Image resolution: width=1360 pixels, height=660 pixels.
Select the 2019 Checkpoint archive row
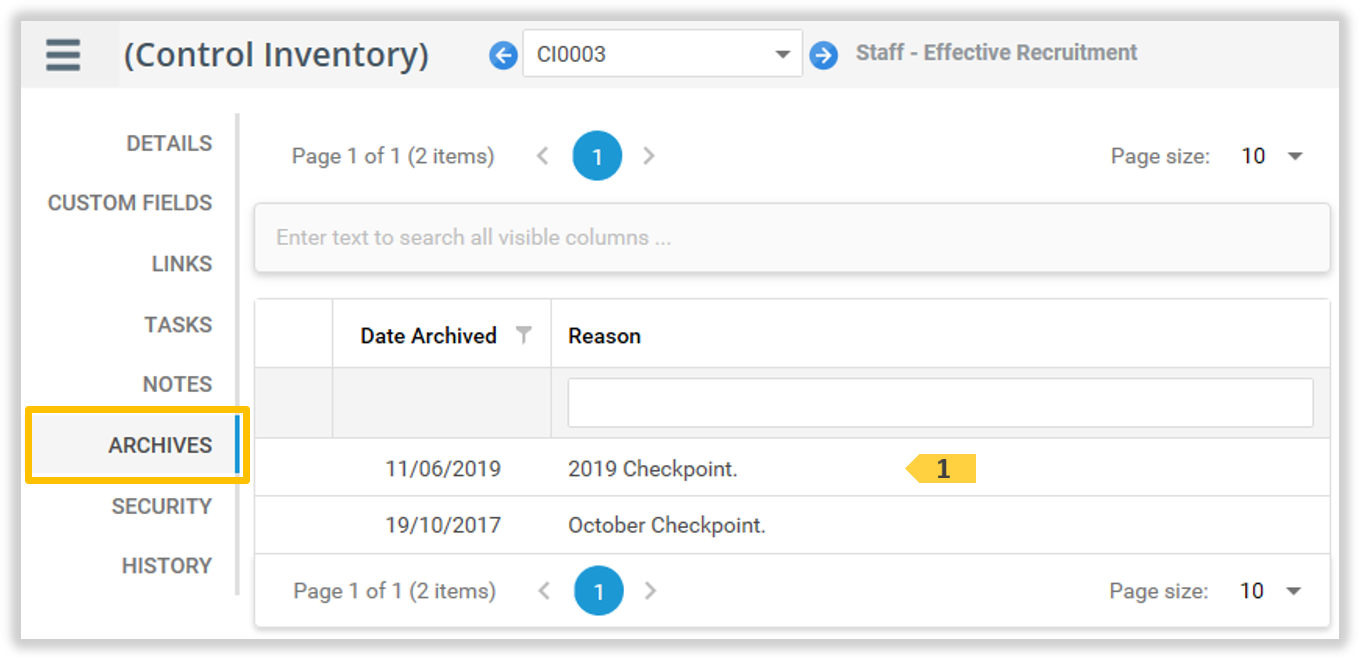click(652, 468)
